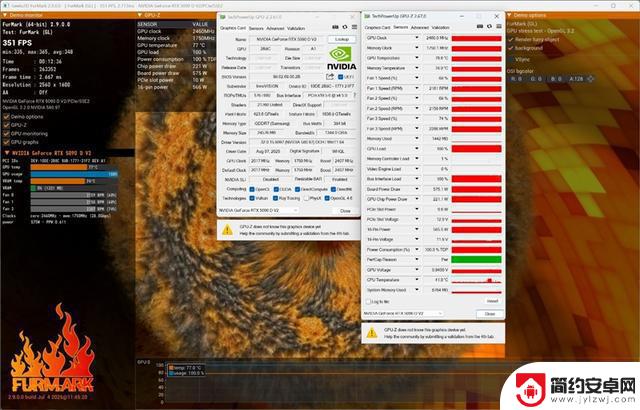Click the NVIDIA logo in GPU-Z
The width and height of the screenshot is (640, 410).
[x=341, y=59]
